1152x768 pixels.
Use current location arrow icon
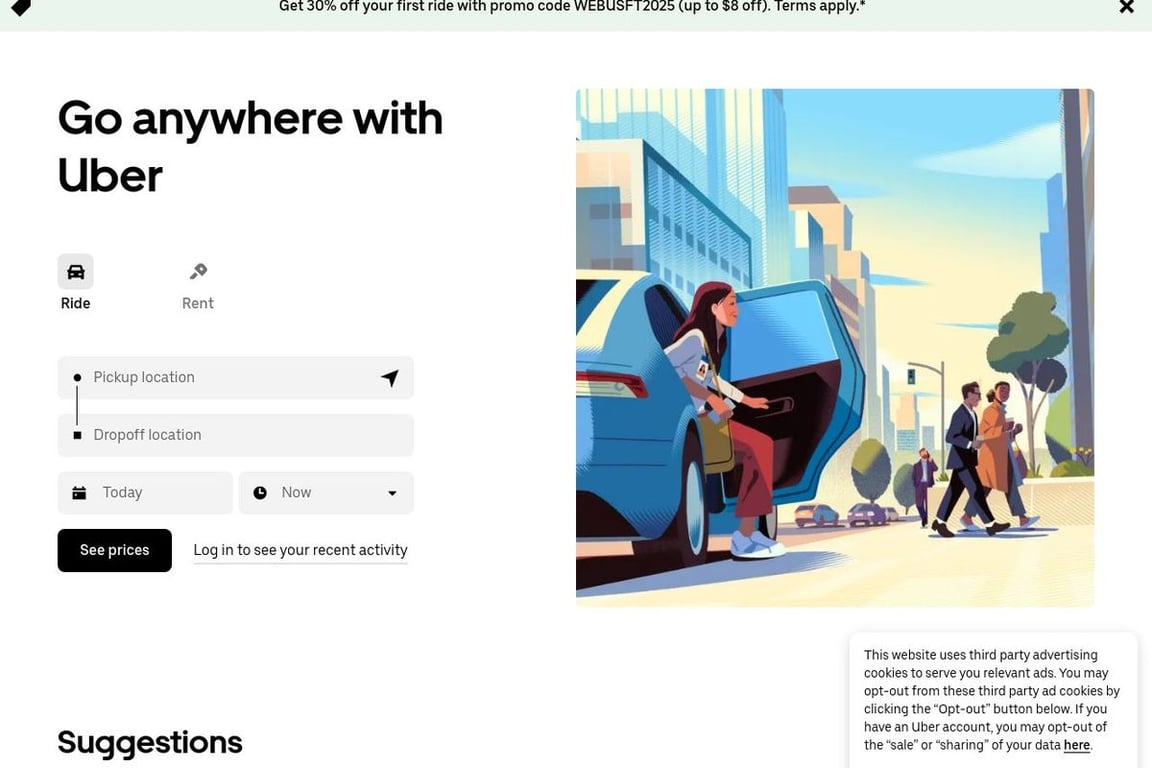[x=390, y=378]
